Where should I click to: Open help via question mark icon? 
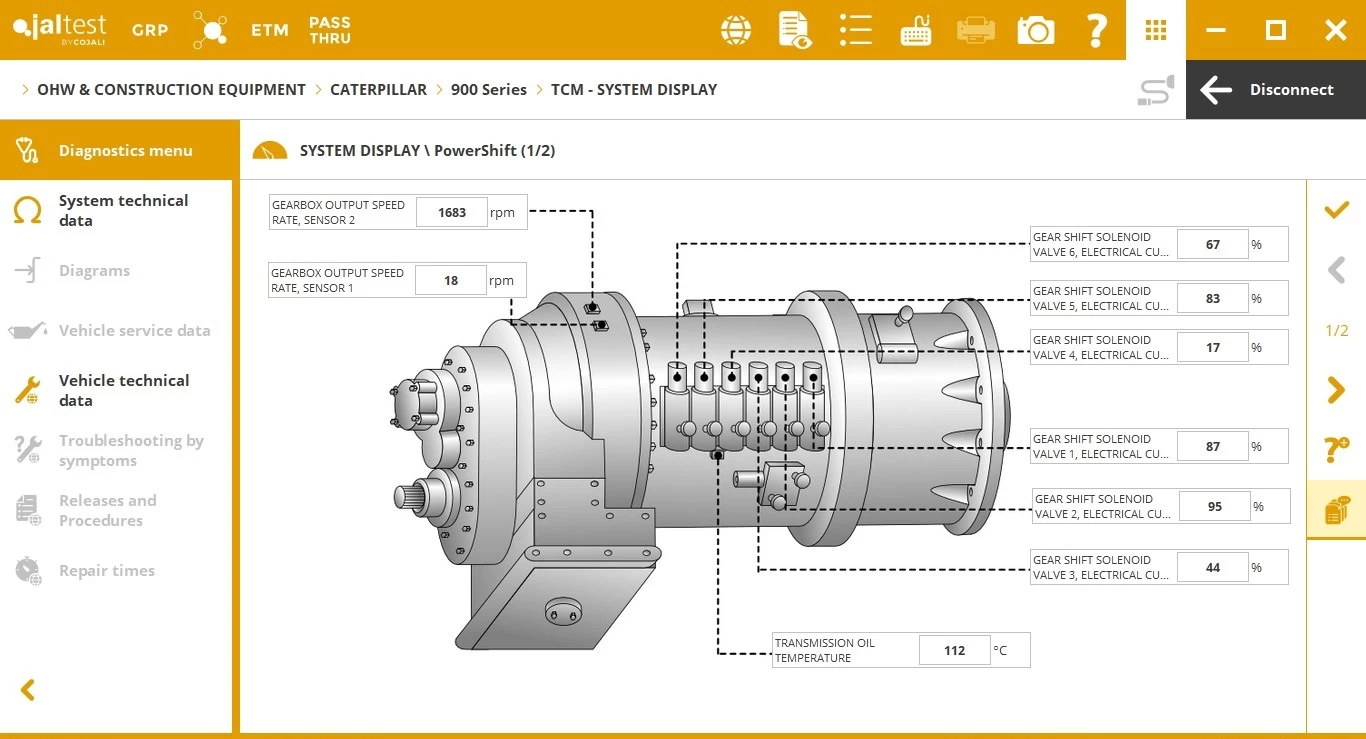pyautogui.click(x=1096, y=30)
